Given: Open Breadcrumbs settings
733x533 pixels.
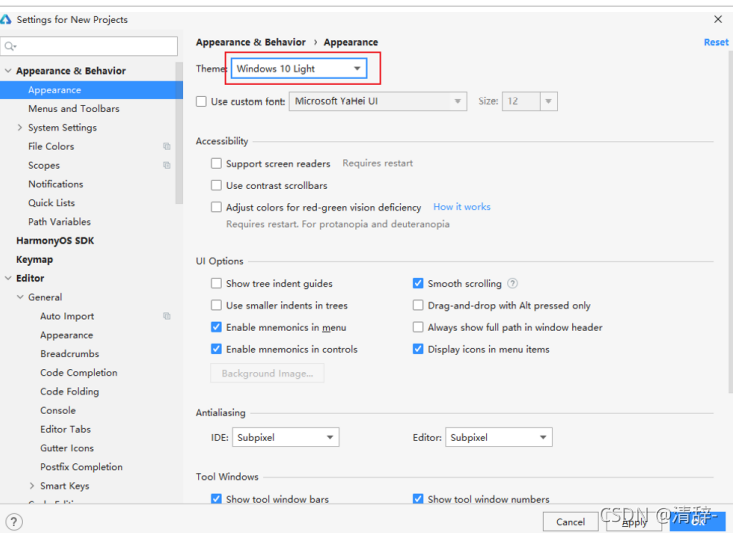Looking at the screenshot, I should click(70, 353).
